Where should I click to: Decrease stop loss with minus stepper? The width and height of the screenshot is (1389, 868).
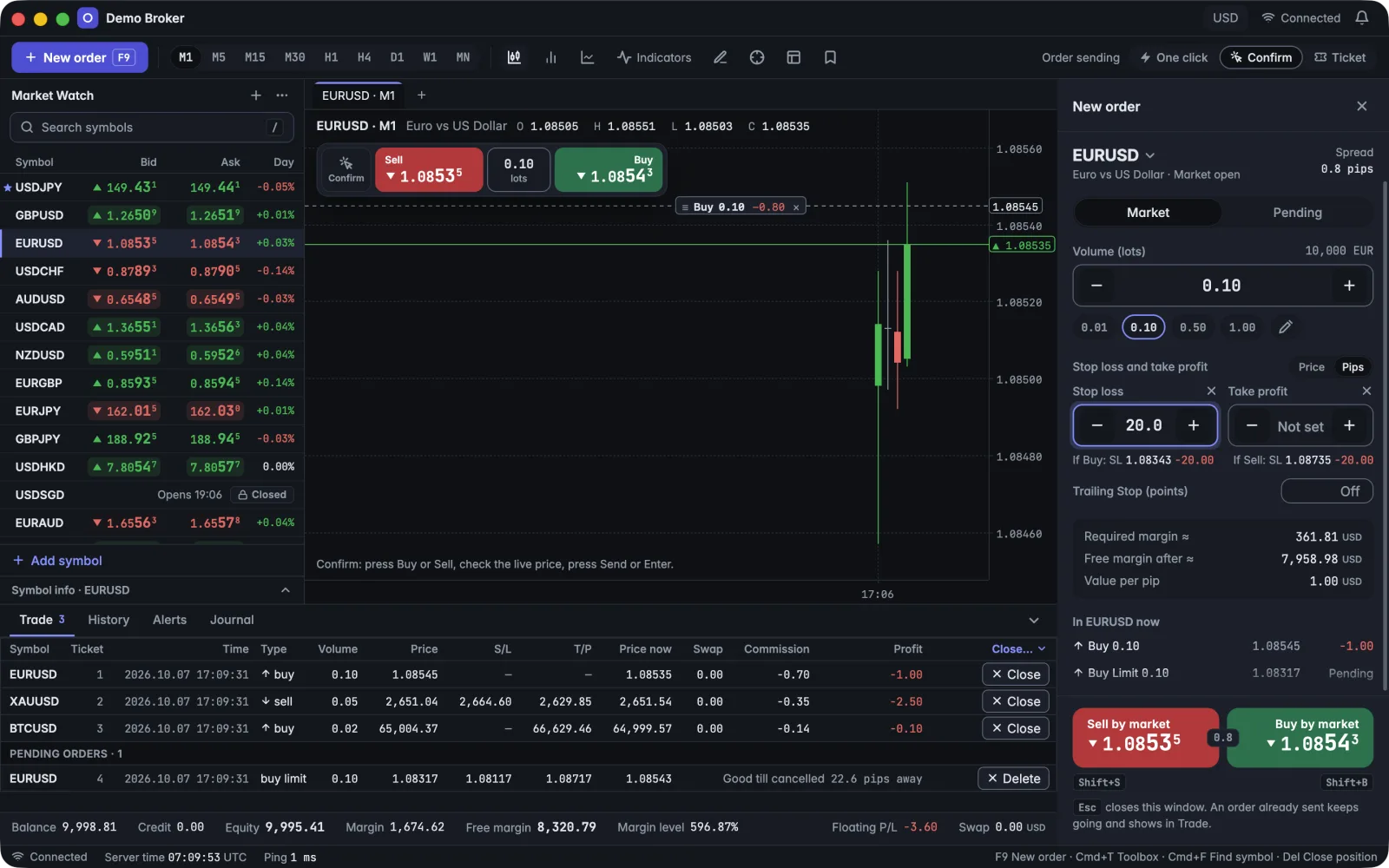pyautogui.click(x=1096, y=425)
